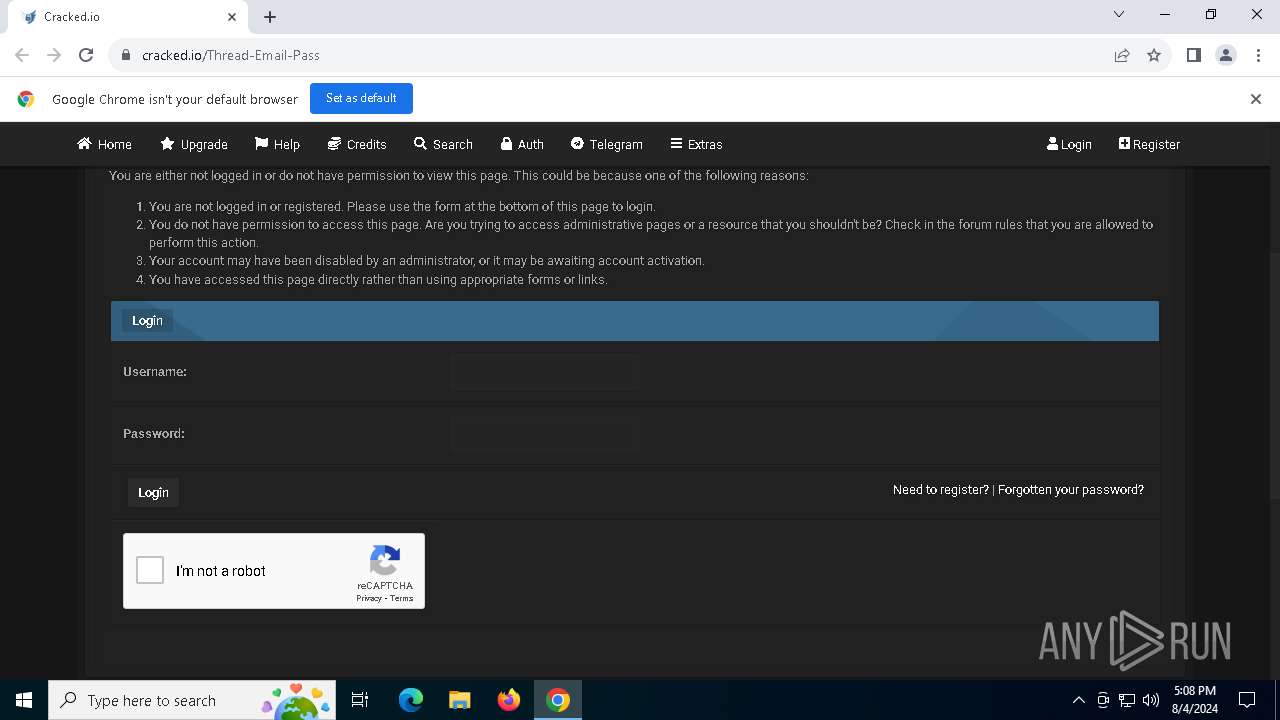Bookmark this page with the star icon

(x=1154, y=55)
